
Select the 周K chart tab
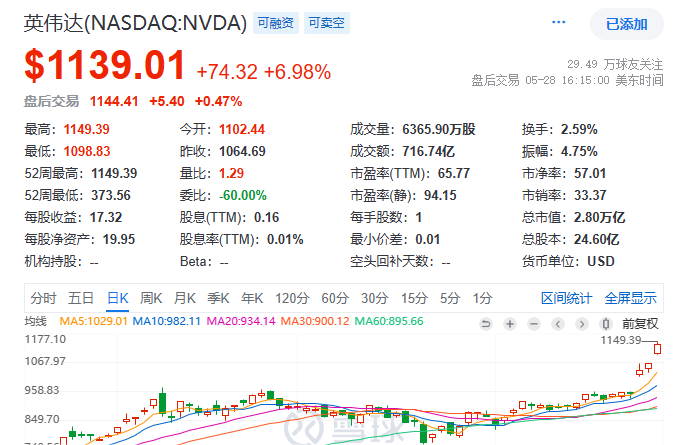(151, 298)
